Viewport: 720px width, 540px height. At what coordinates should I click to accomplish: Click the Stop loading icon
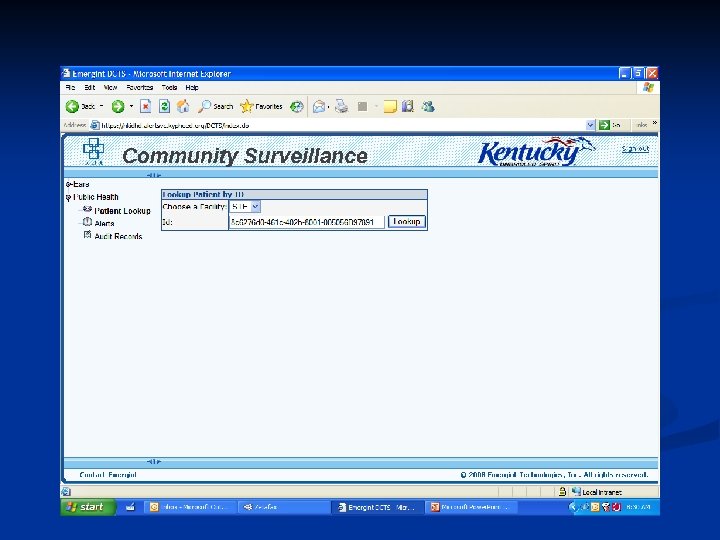click(x=145, y=107)
